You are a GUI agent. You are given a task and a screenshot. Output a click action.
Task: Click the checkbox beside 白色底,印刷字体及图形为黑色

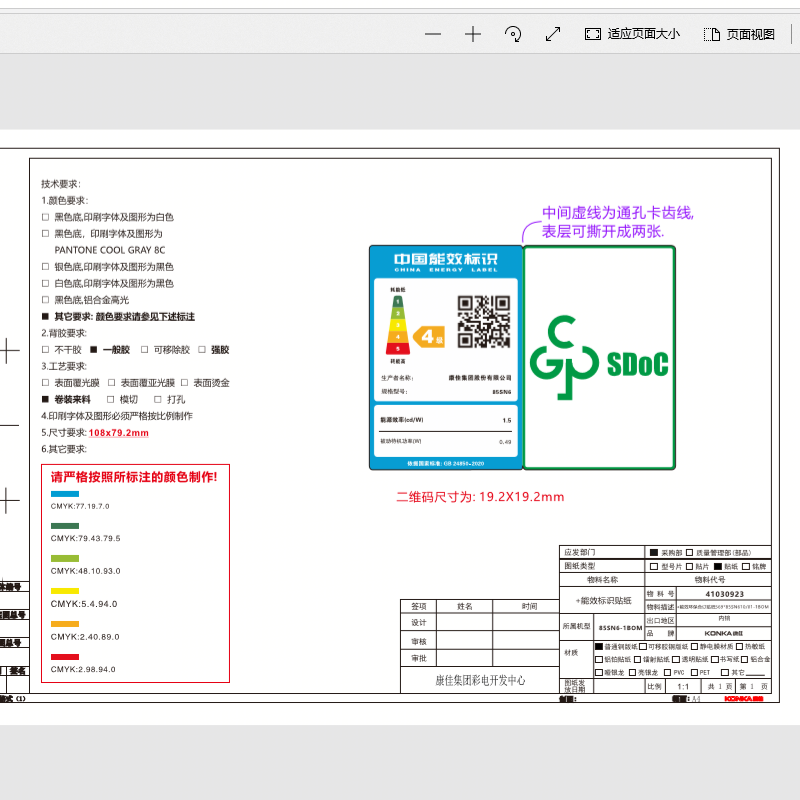coord(45,283)
